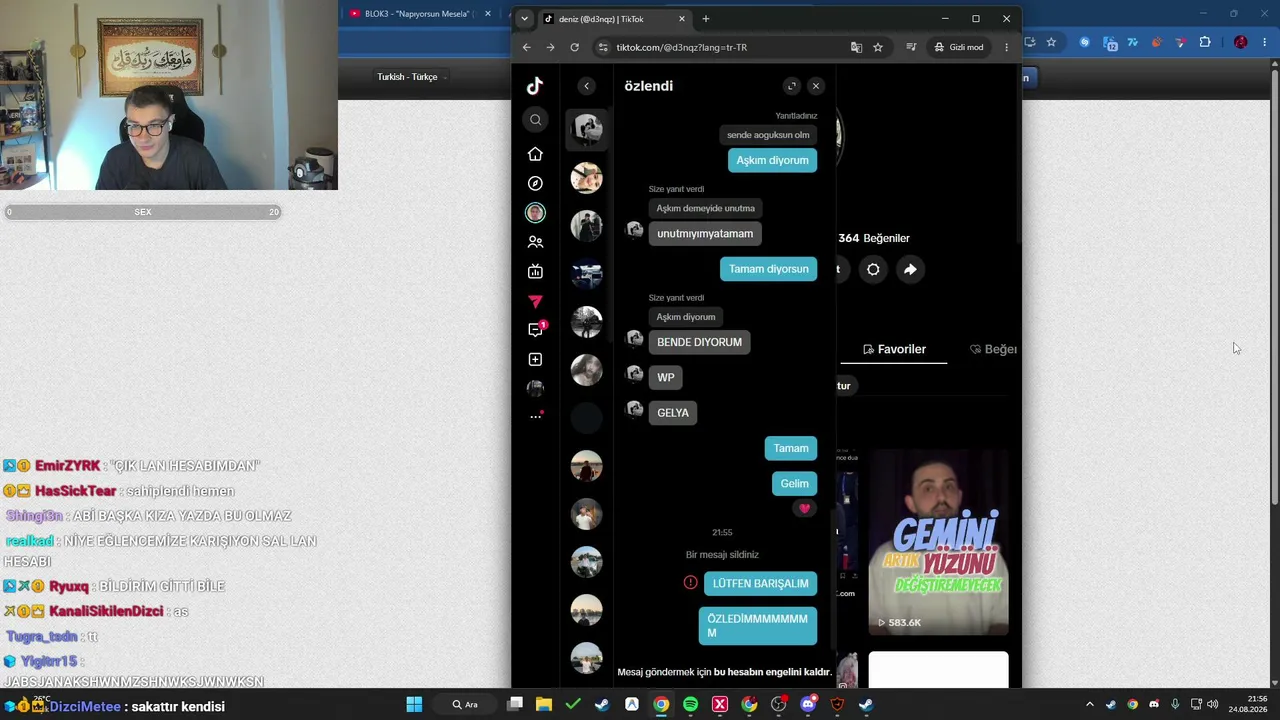The height and width of the screenshot is (720, 1280).
Task: Open the three-dots More menu in TikTok sidebar
Action: tap(536, 416)
